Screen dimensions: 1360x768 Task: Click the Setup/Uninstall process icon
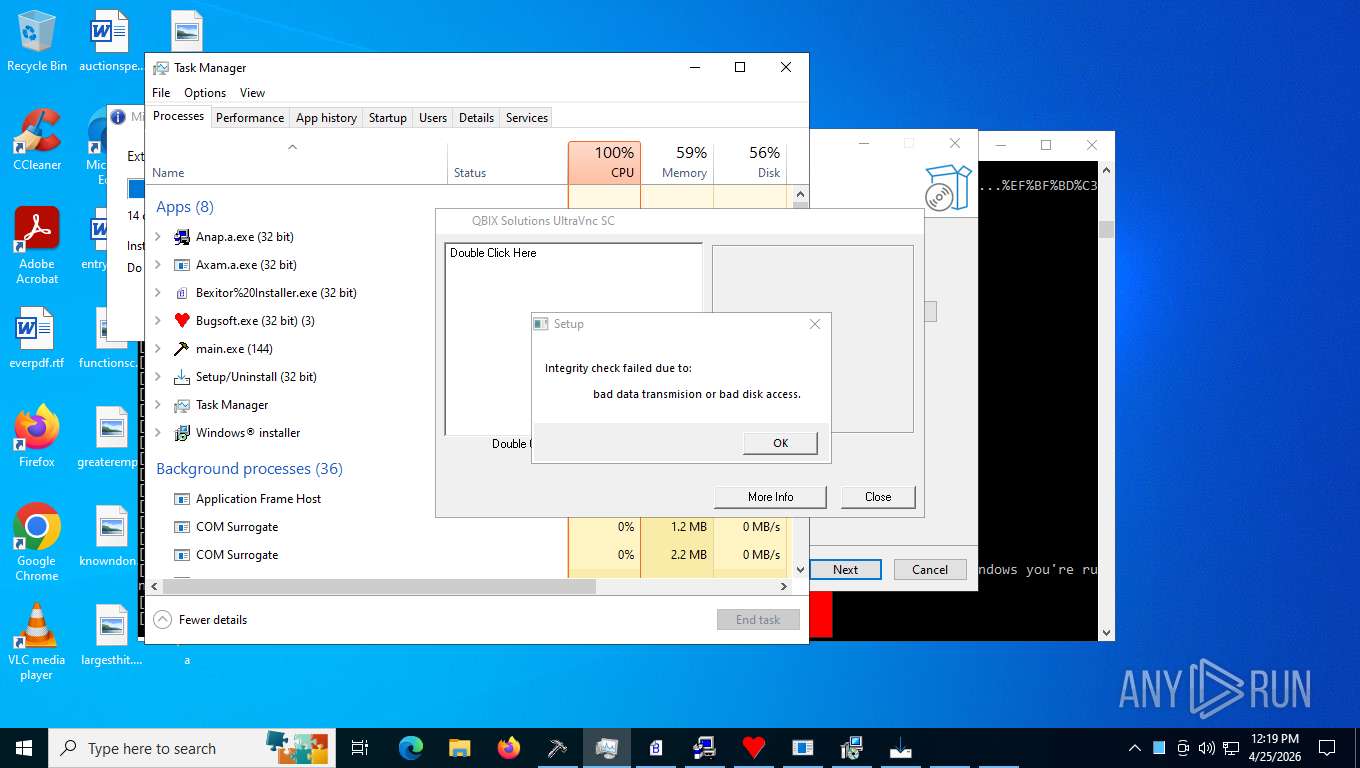[x=182, y=377]
